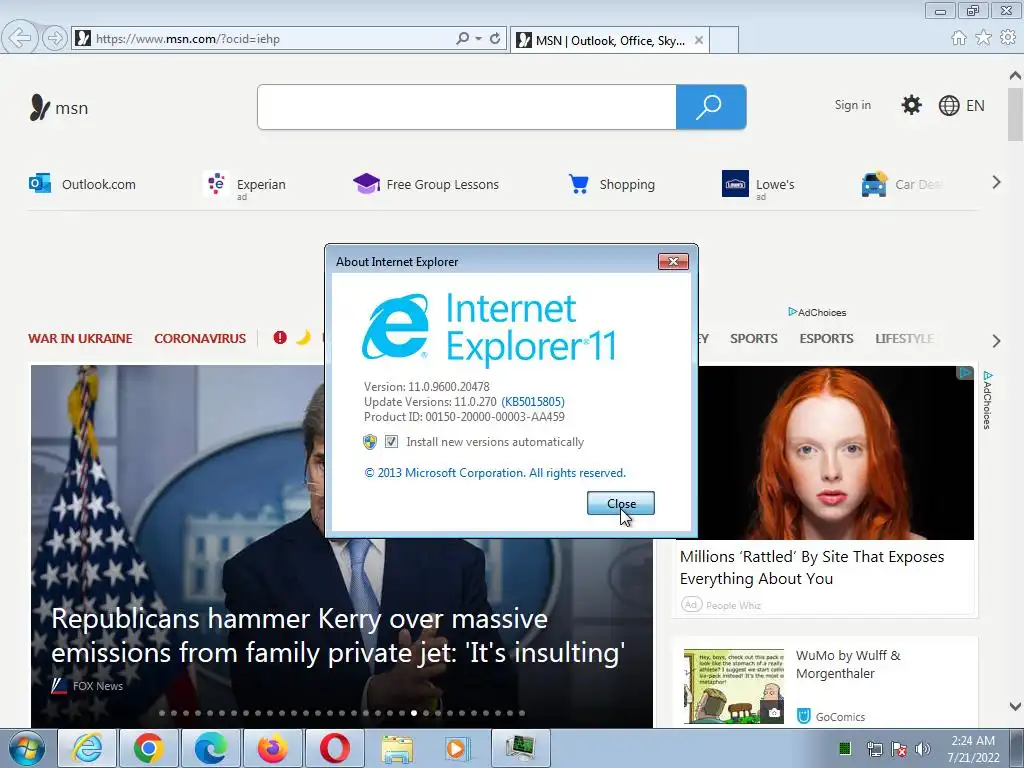Click the Windows Start orb

pyautogui.click(x=27, y=748)
